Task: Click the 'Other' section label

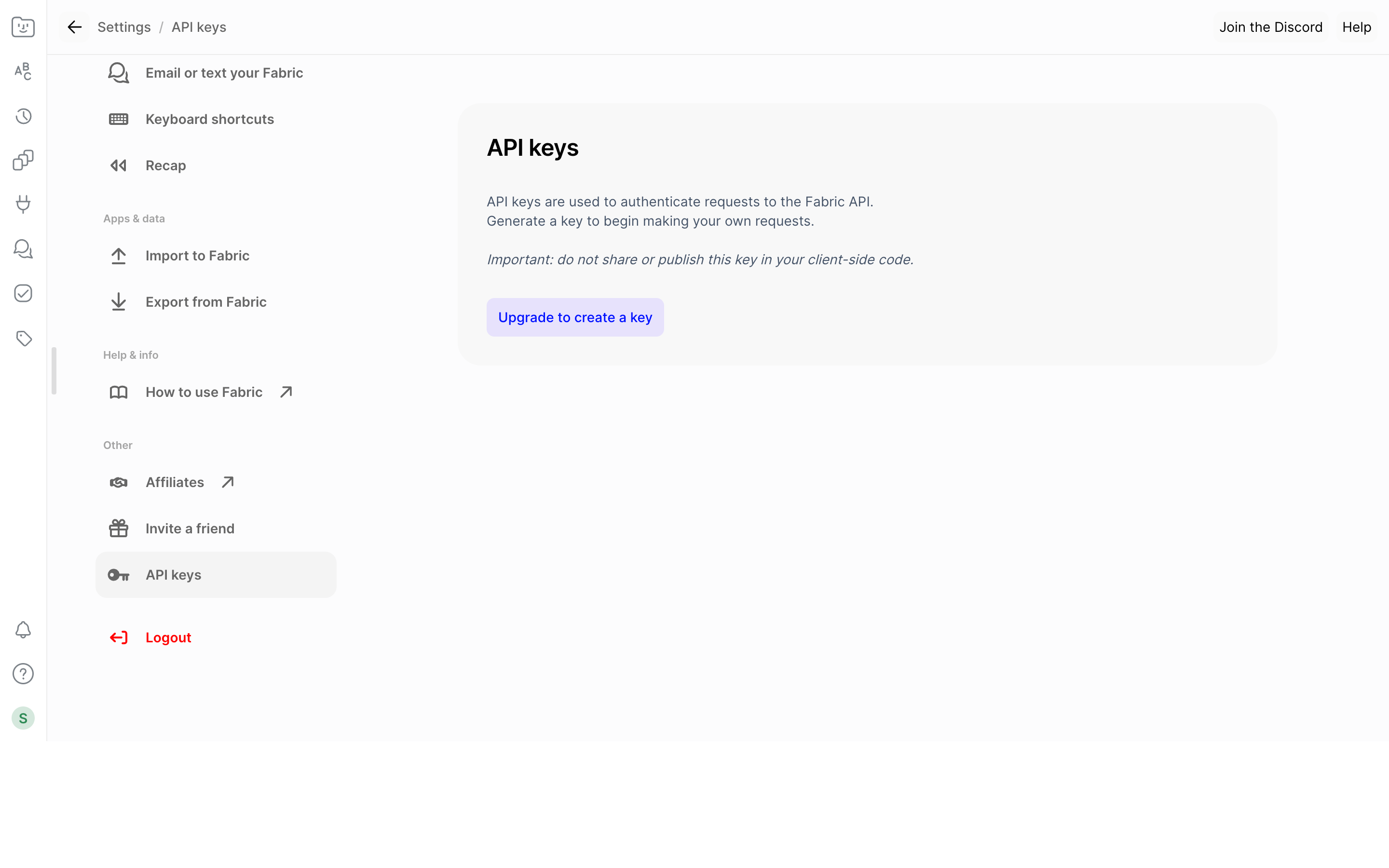Action: coord(118,446)
